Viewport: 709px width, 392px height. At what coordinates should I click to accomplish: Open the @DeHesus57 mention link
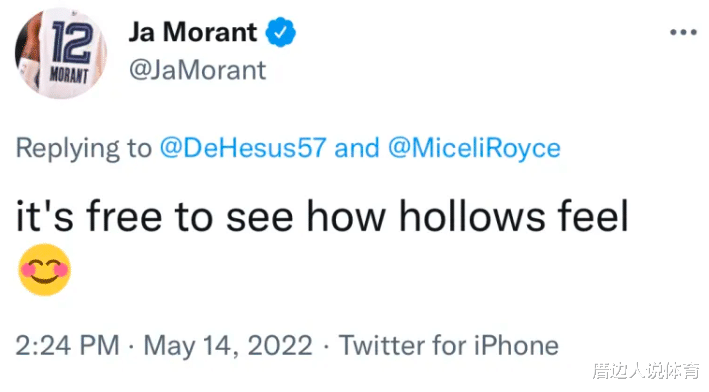243,148
